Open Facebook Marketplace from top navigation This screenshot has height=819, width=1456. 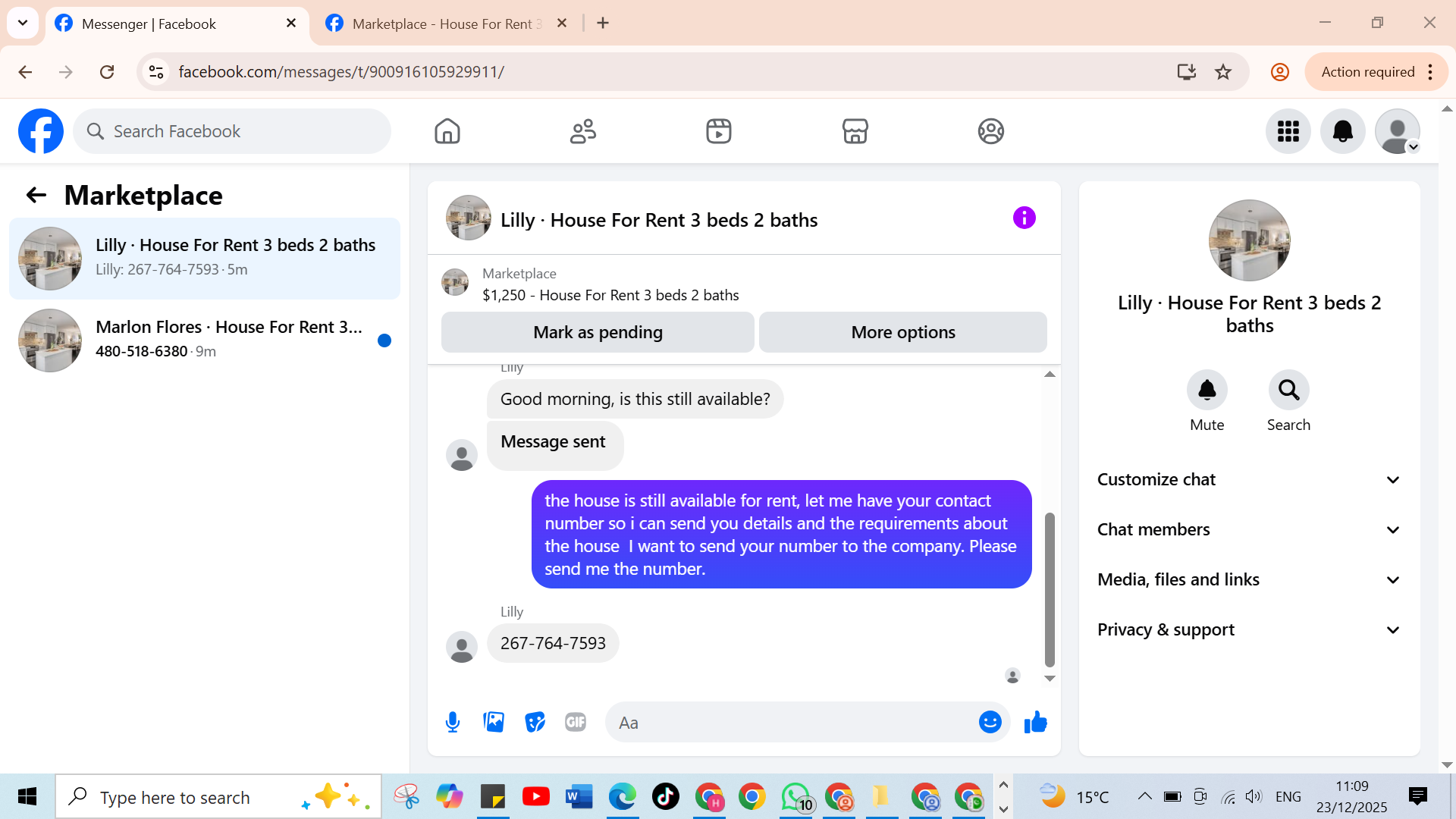coord(855,131)
